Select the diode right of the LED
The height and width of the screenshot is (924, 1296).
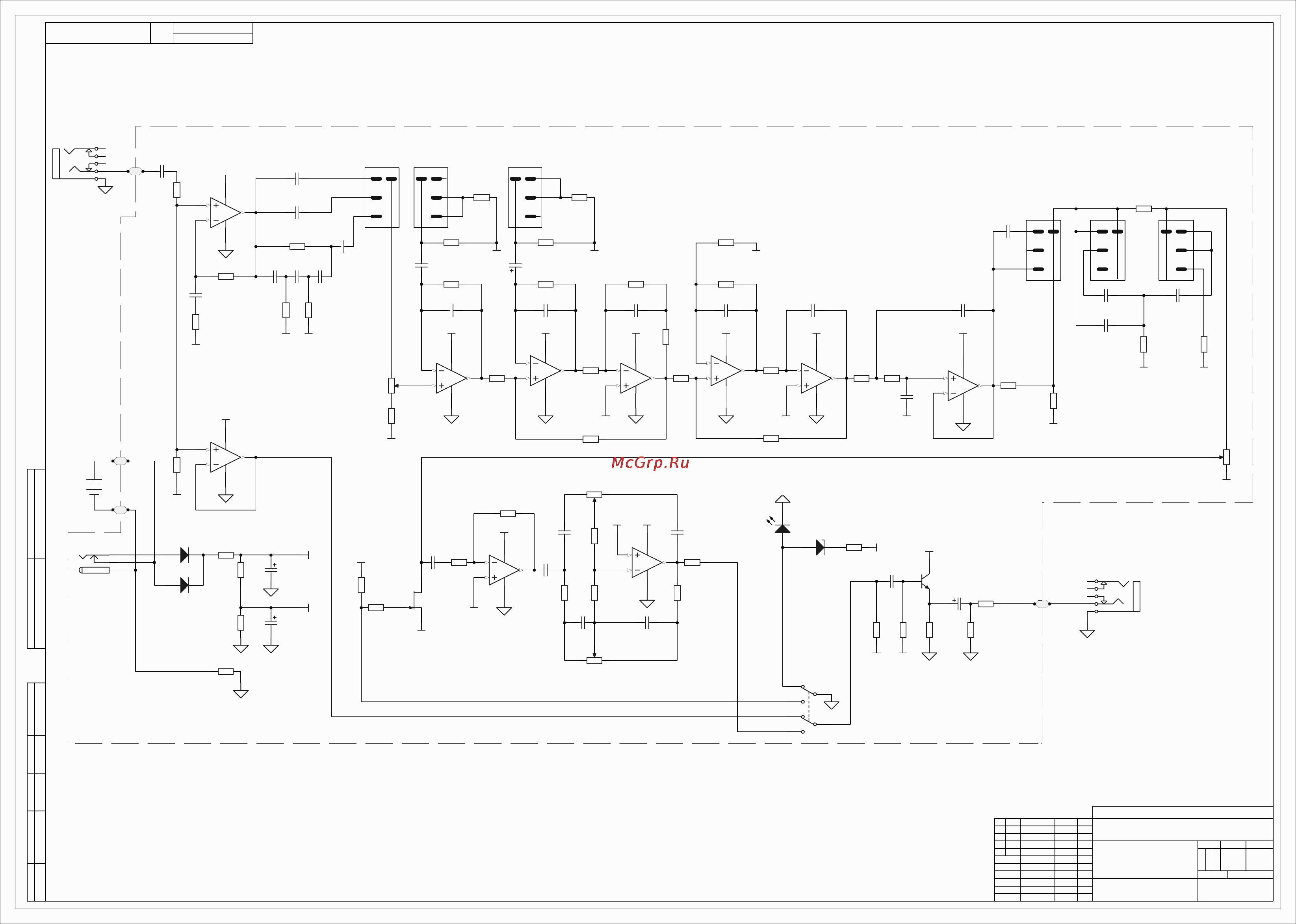(820, 547)
